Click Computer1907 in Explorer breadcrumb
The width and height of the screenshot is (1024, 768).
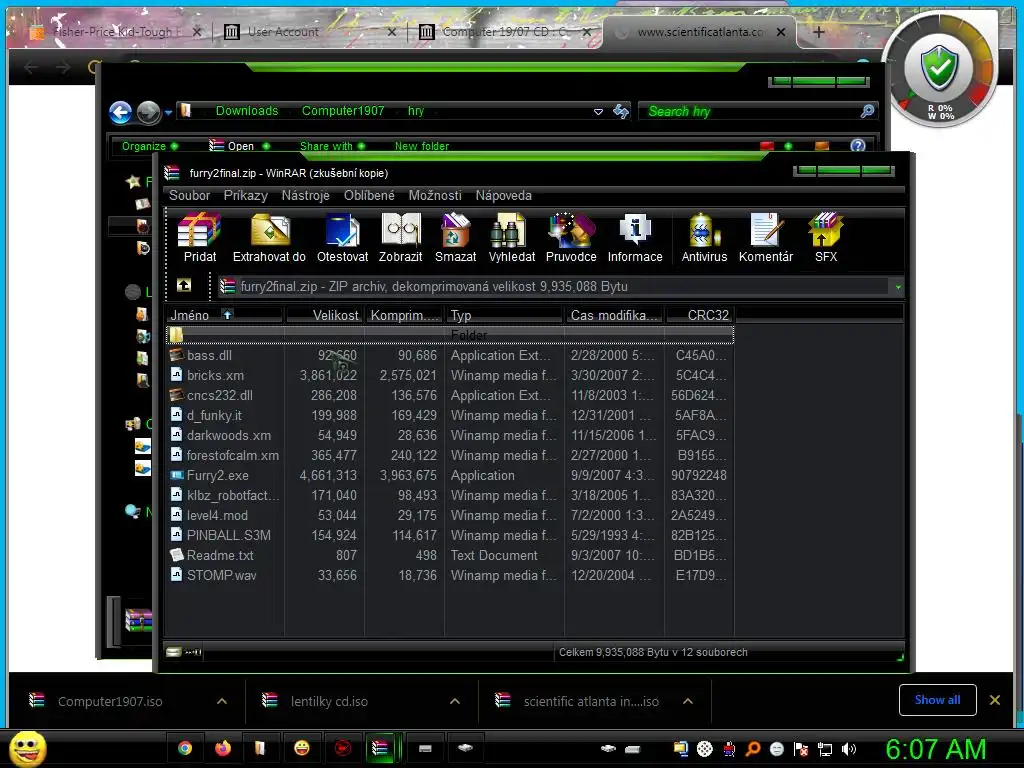[343, 111]
